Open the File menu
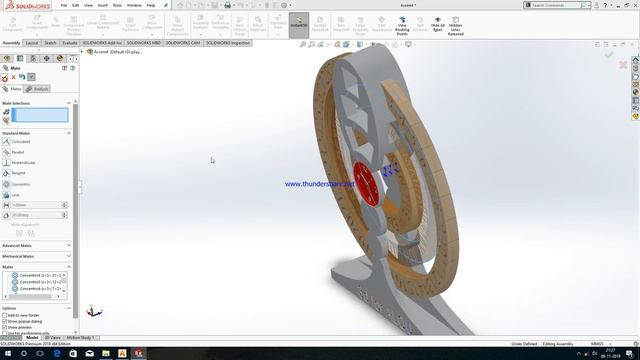 64,5
